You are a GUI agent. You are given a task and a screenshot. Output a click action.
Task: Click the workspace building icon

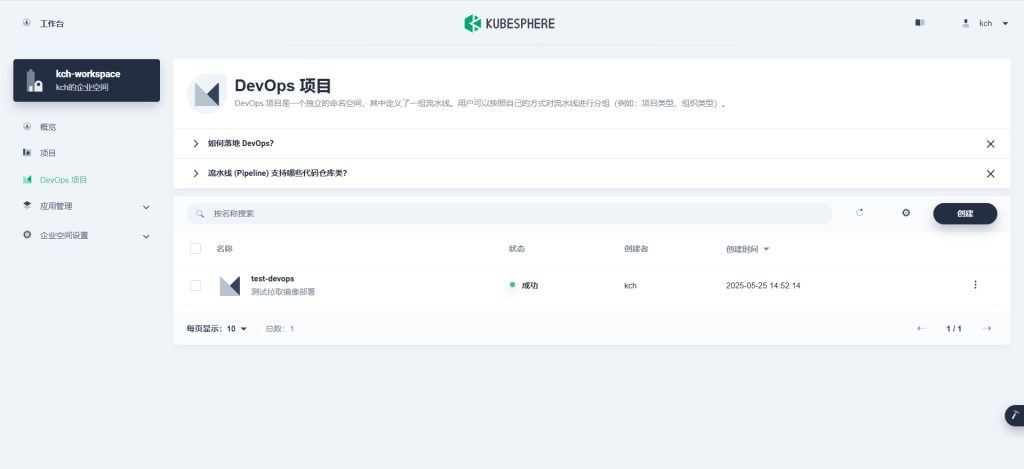34,81
